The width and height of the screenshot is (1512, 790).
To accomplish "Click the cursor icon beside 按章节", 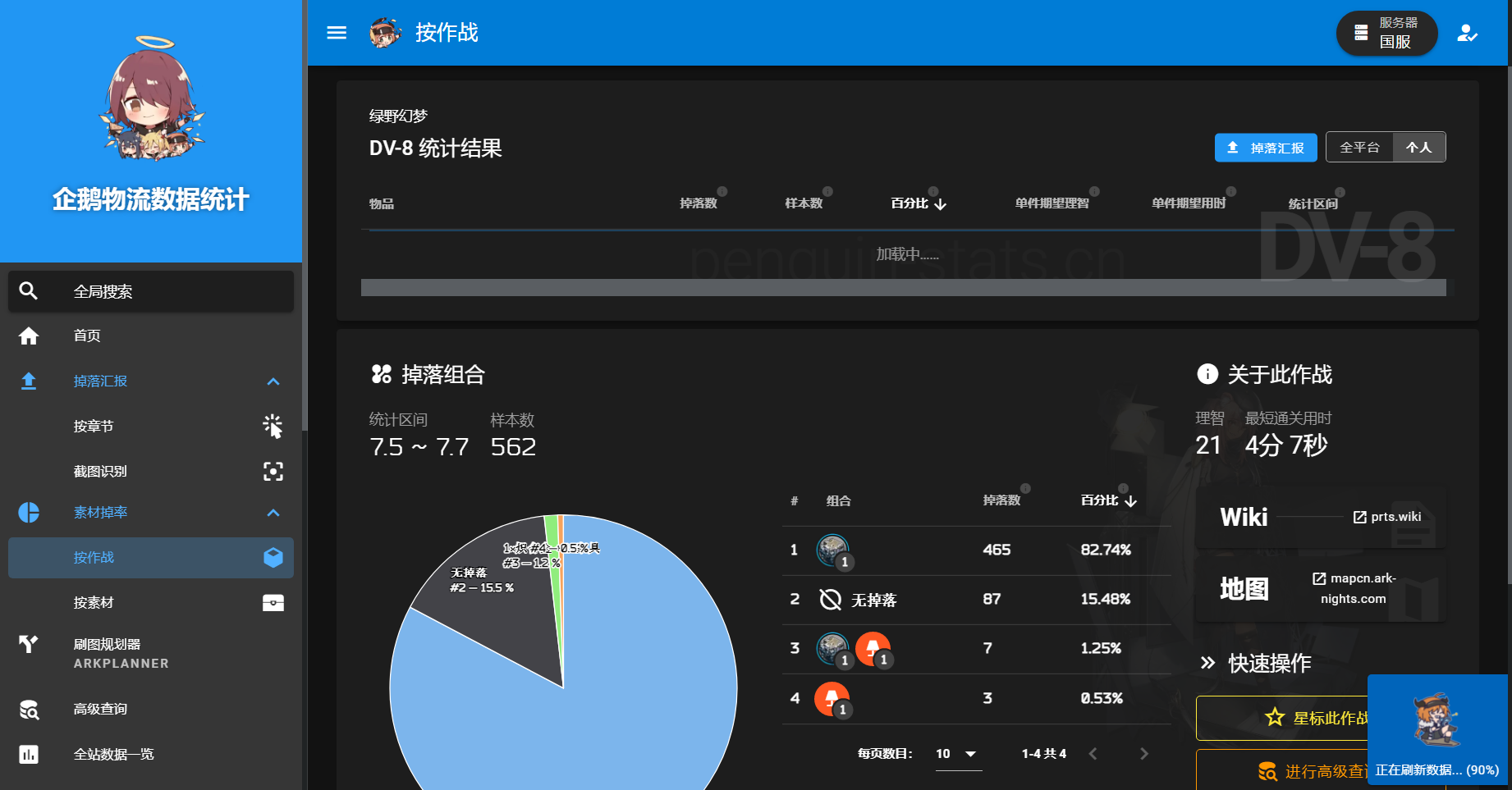I will pyautogui.click(x=273, y=426).
